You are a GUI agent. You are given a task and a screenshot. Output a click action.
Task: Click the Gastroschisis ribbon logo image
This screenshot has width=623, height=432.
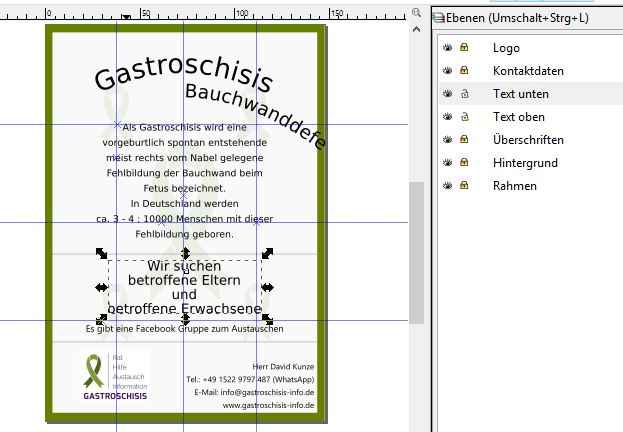coord(115,376)
